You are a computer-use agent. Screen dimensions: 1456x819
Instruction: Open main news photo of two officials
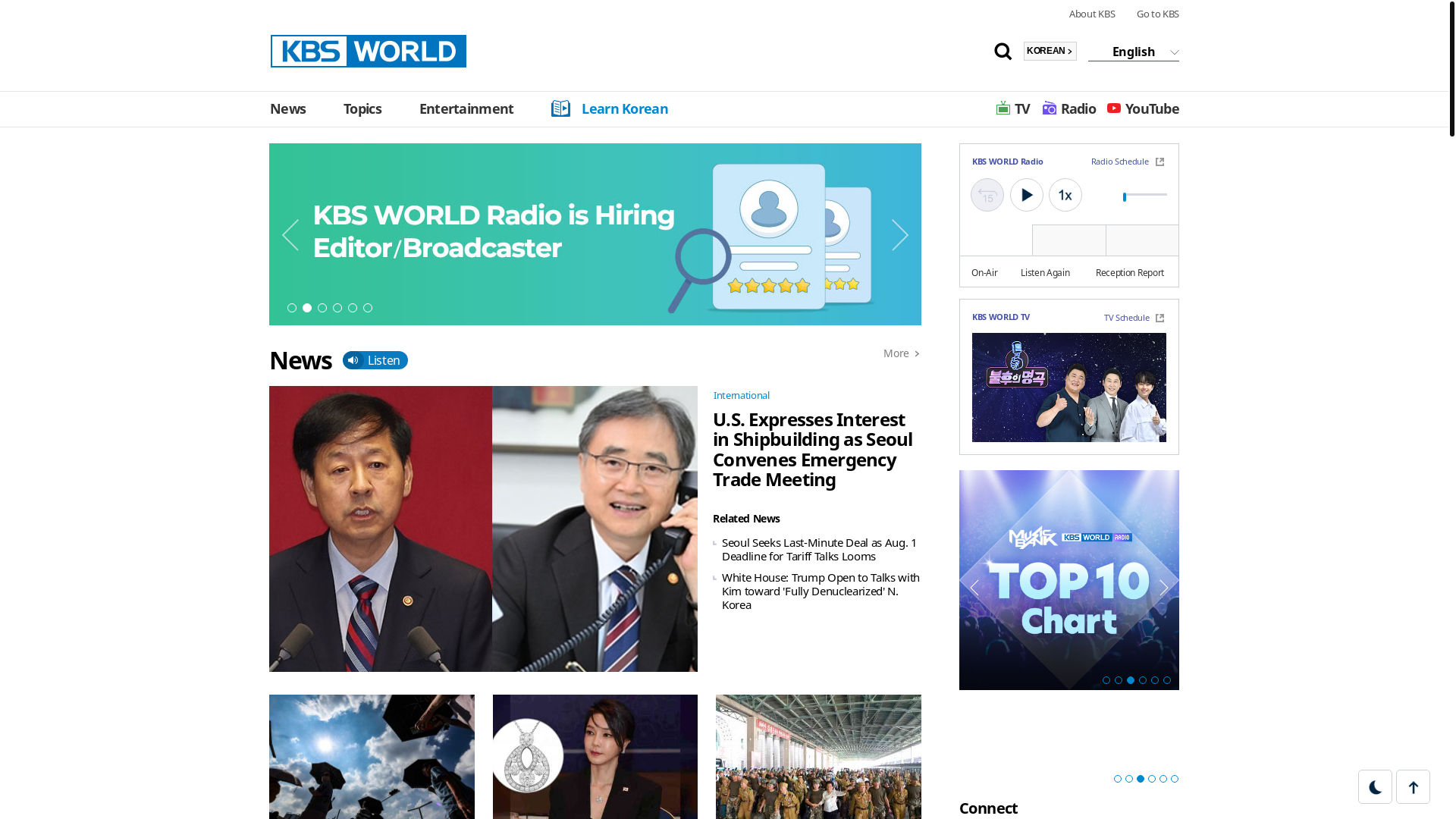pyautogui.click(x=483, y=529)
